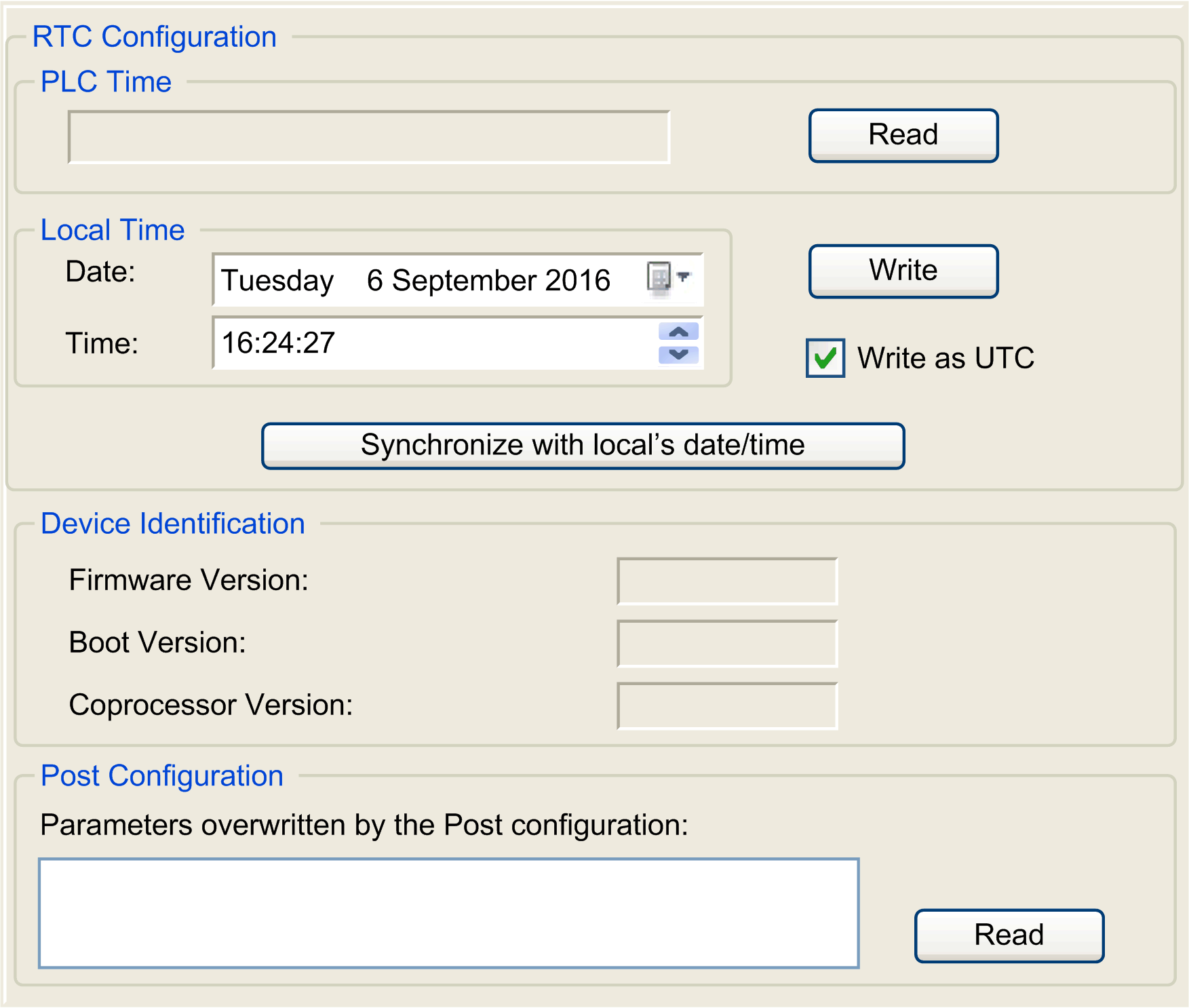Screen dimensions: 1189x1008
Task: Click the Read button for PLC Time
Action: 903,135
